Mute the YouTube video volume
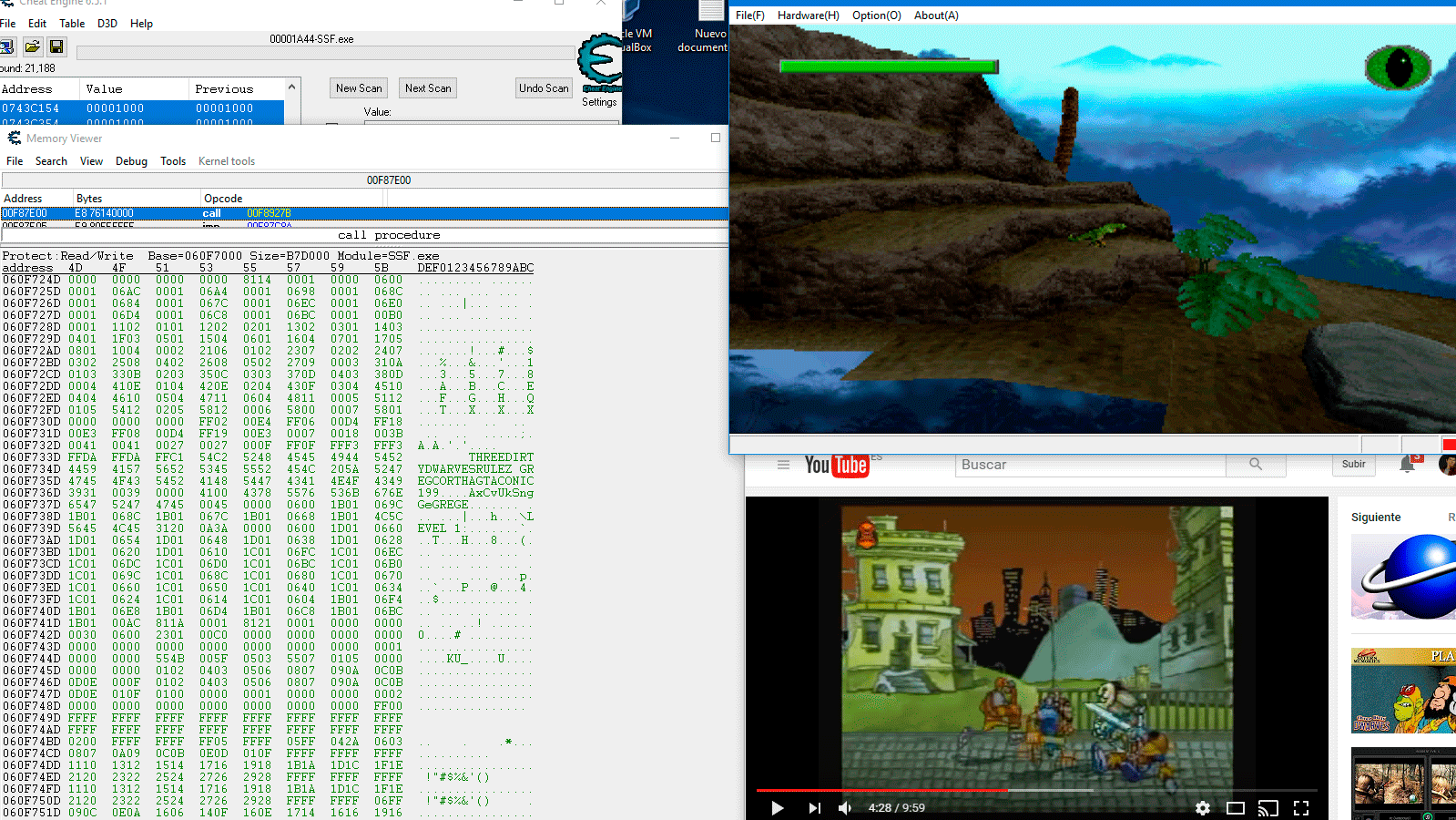The image size is (1456, 820). coord(846,808)
